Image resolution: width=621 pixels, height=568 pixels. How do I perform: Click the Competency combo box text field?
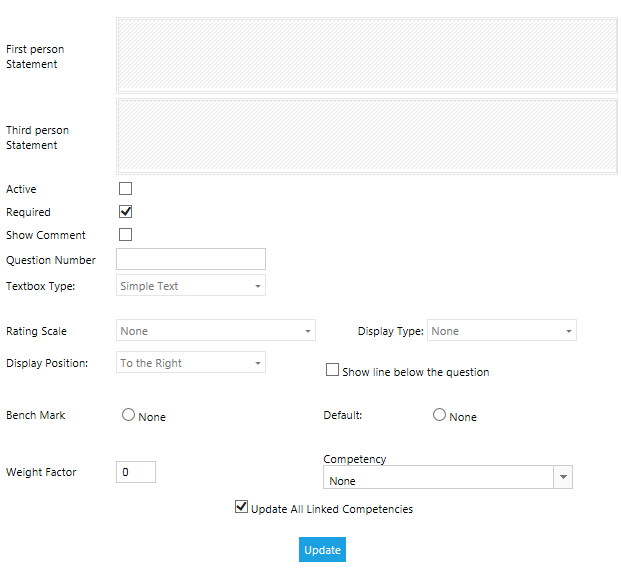point(438,478)
